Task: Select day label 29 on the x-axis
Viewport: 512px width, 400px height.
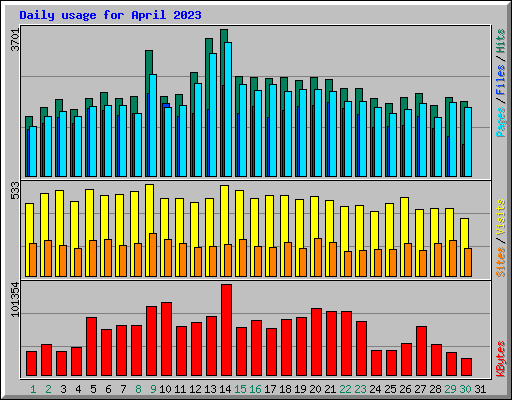Action: tap(450, 389)
